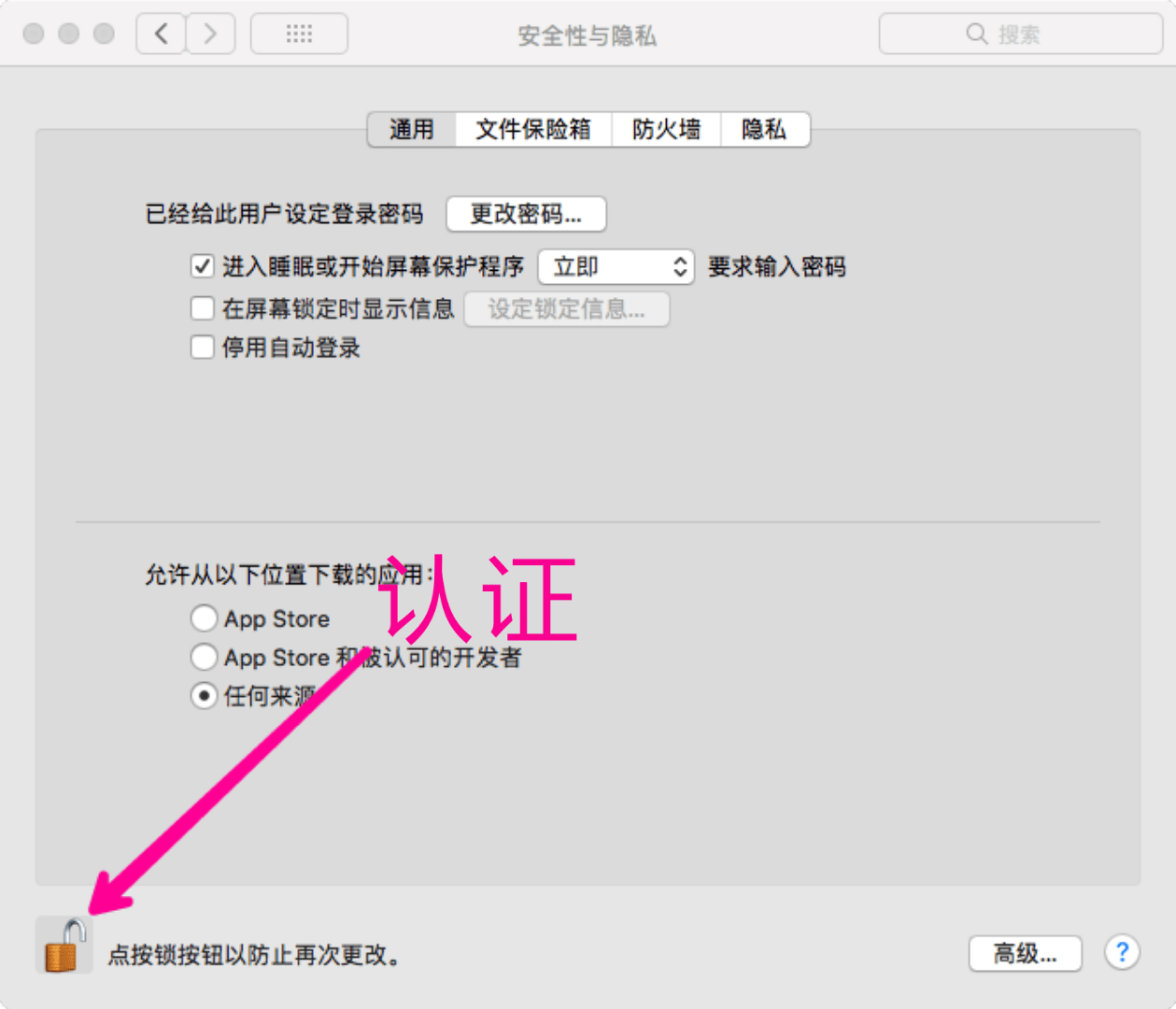Click the 更改密码 button
The width and height of the screenshot is (1176, 1009).
coord(526,214)
